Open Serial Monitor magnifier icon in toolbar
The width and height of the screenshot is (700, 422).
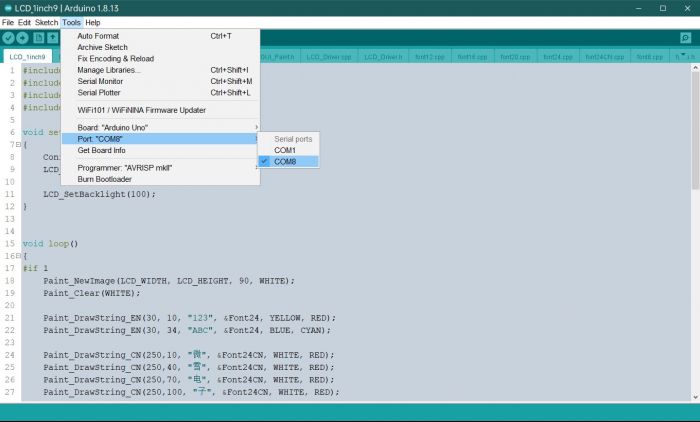[685, 38]
